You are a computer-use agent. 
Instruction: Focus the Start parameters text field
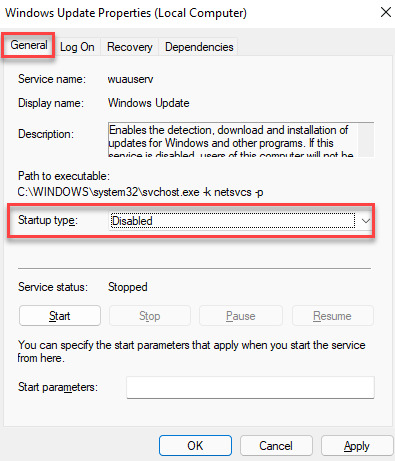250,387
